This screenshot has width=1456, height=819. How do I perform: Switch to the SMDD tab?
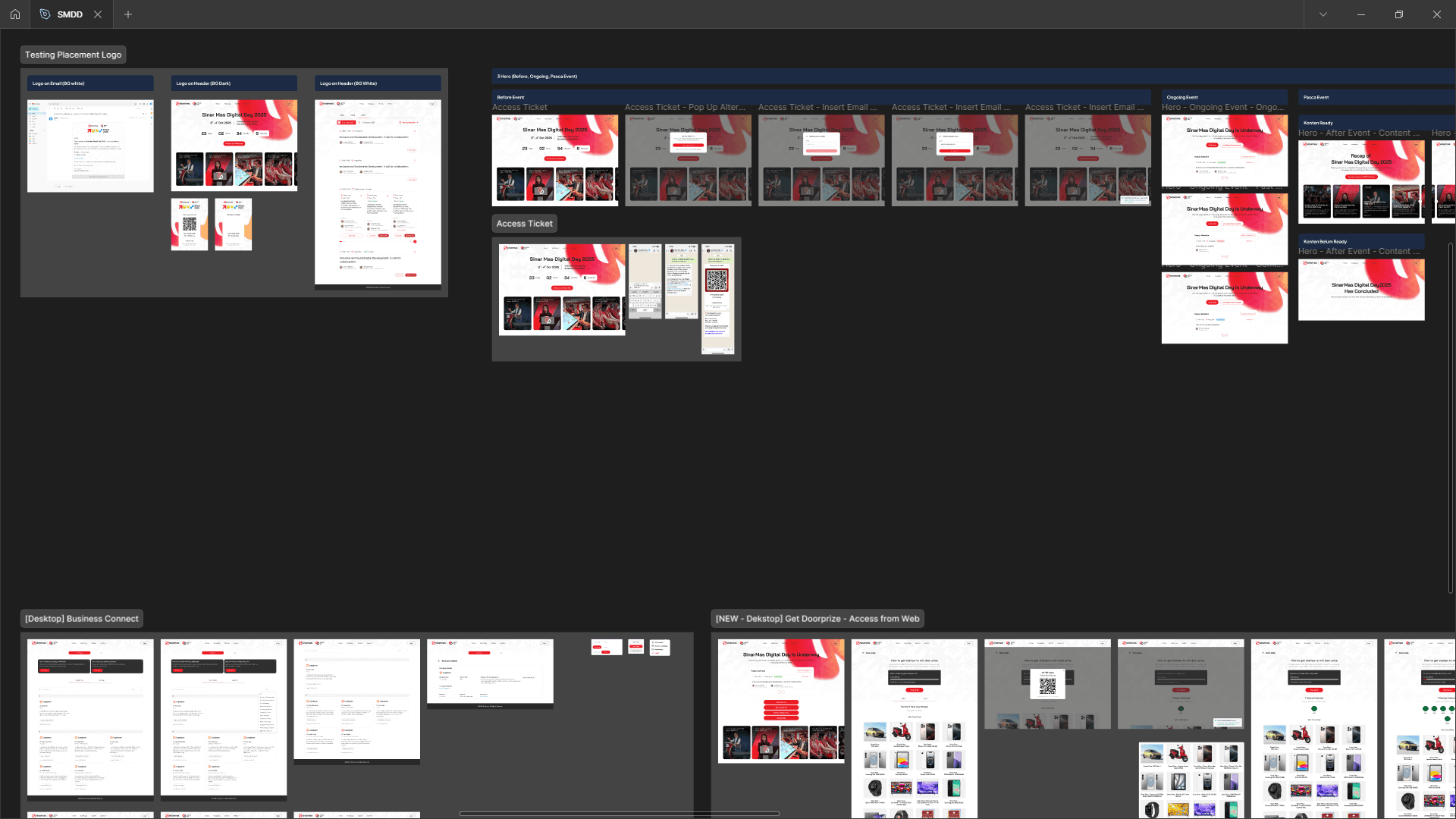coord(70,14)
